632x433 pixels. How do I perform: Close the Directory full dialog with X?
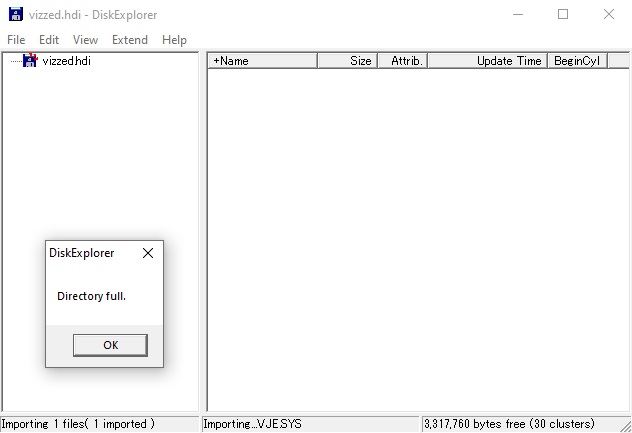148,253
